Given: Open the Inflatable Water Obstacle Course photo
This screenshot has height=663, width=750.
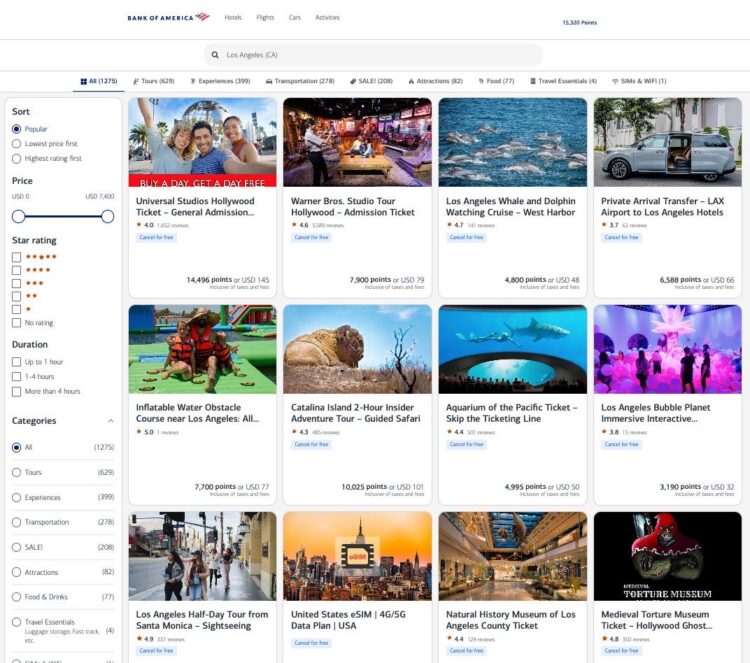Looking at the screenshot, I should (x=202, y=350).
